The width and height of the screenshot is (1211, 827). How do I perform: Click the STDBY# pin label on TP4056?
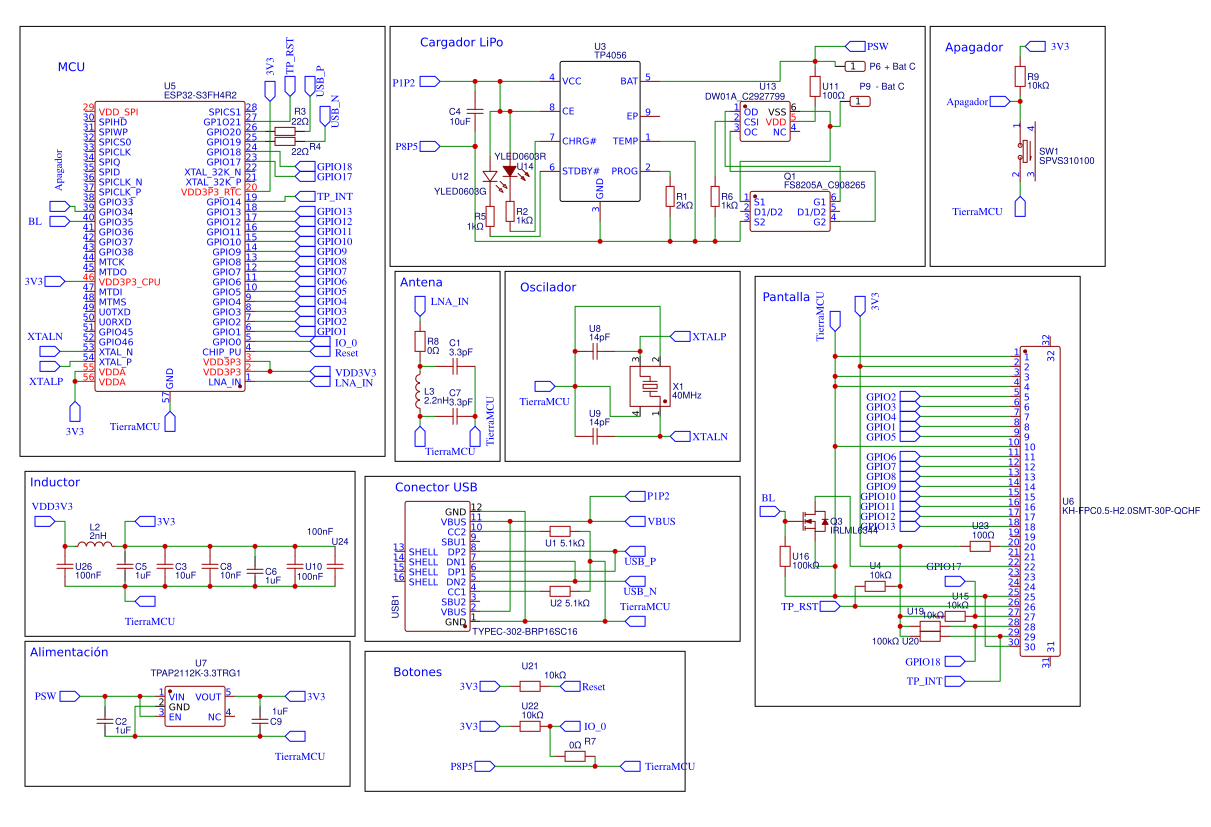(x=579, y=170)
